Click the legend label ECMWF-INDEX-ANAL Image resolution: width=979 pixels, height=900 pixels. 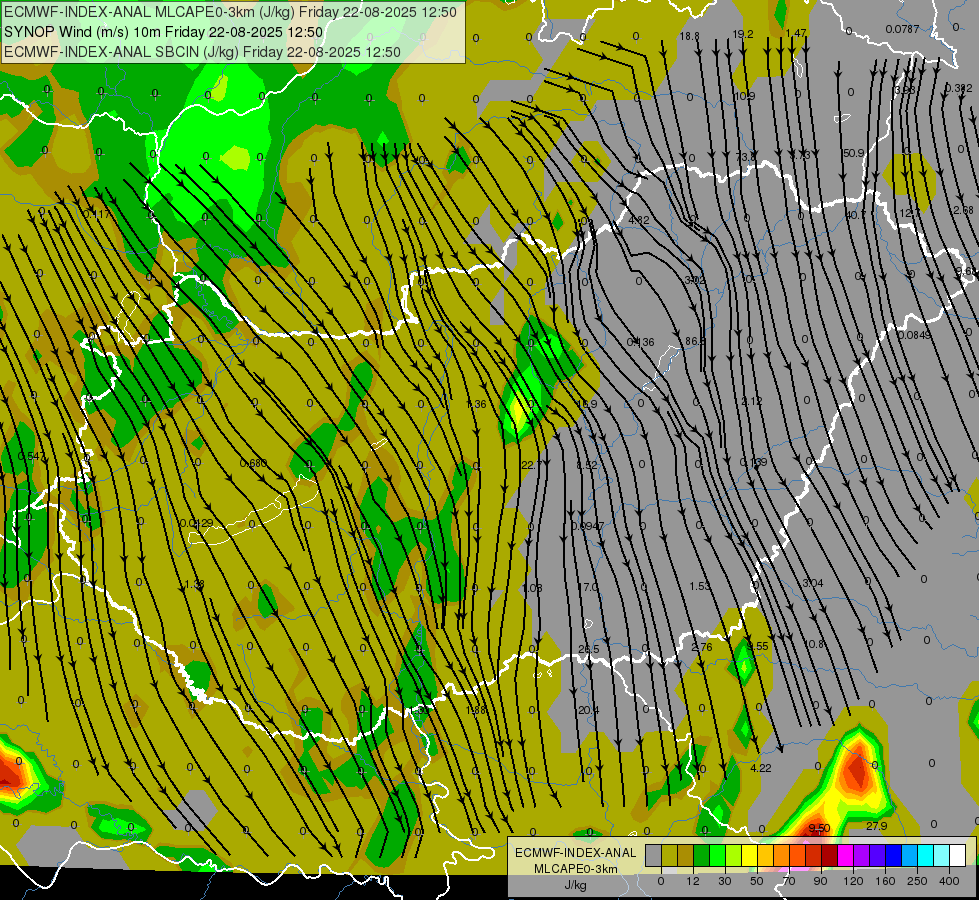tap(576, 853)
